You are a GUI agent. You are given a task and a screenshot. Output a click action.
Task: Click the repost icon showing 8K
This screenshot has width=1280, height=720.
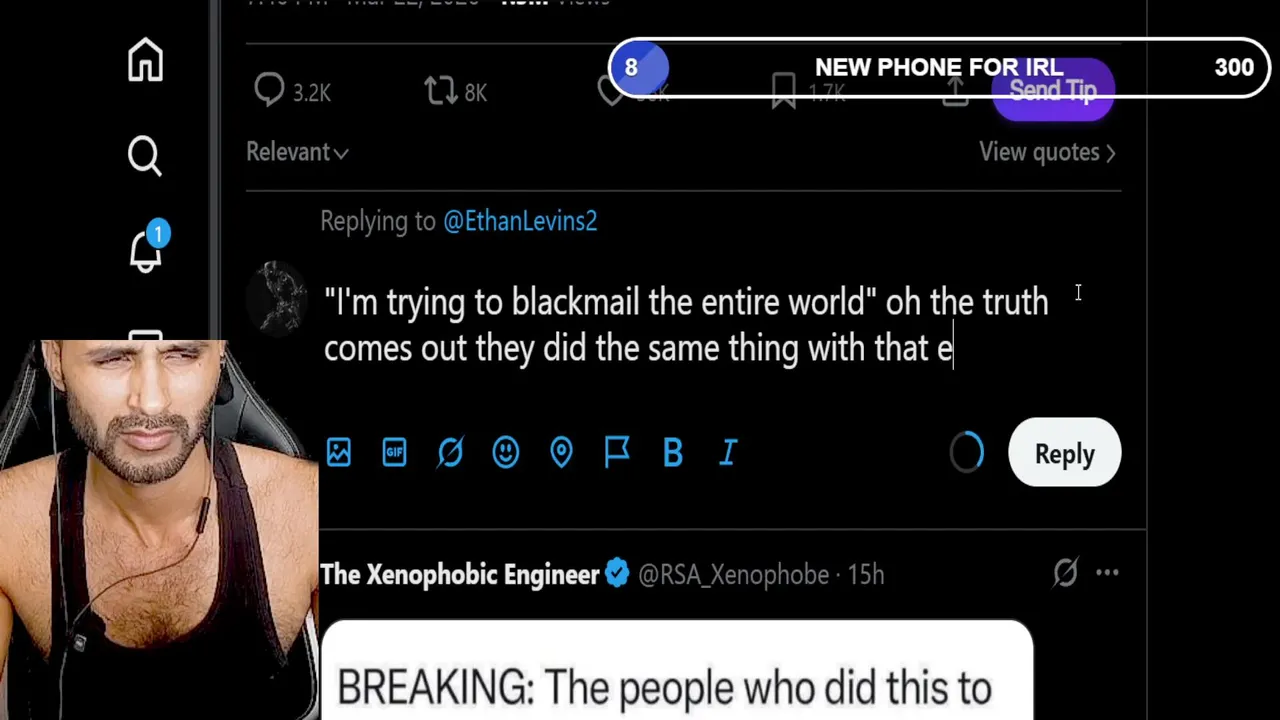(440, 91)
